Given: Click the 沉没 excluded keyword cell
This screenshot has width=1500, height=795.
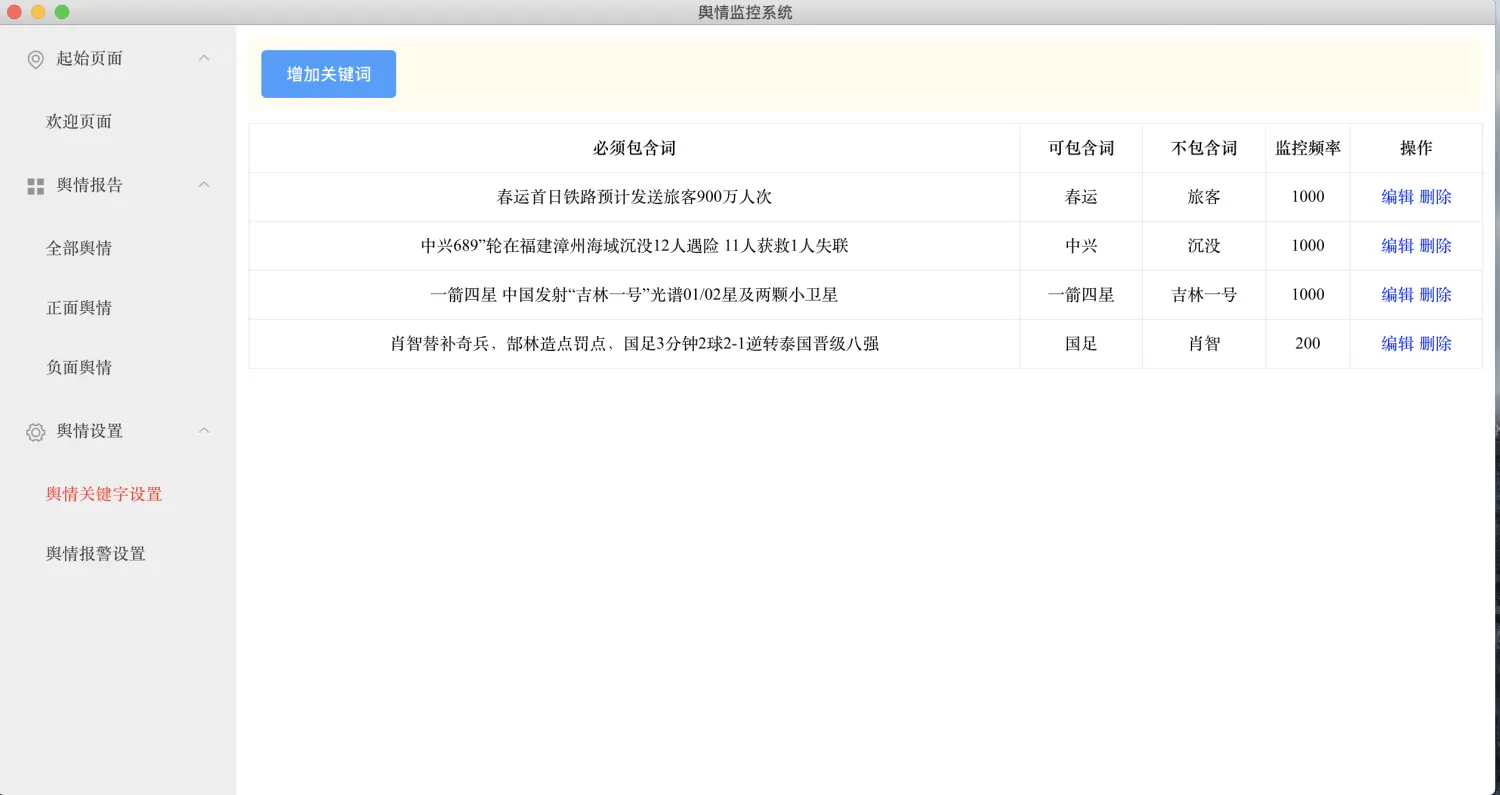Looking at the screenshot, I should coord(1204,246).
